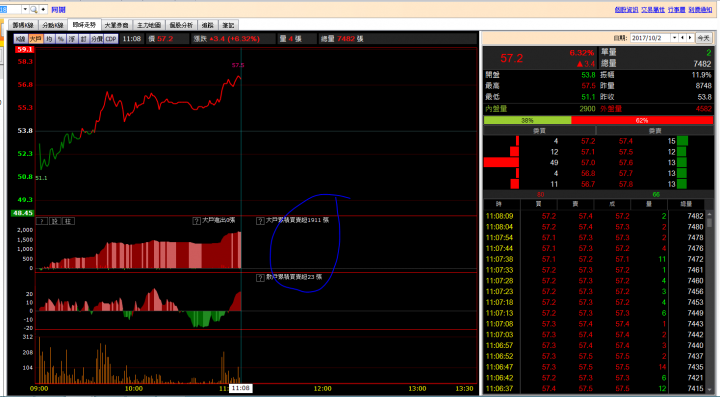Image resolution: width=720 pixels, height=397 pixels.
Task: Click the ? help box left of 設 button
Action: (x=42, y=221)
